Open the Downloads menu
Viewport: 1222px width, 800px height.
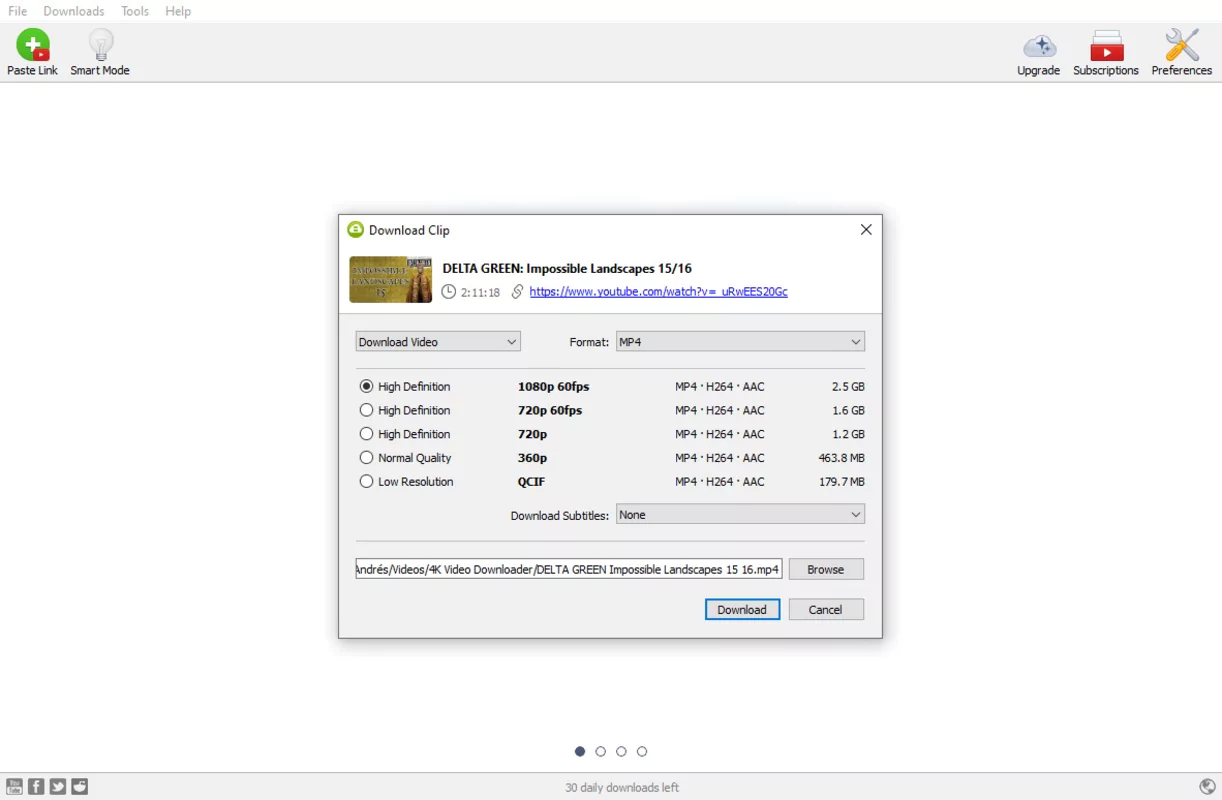click(73, 11)
